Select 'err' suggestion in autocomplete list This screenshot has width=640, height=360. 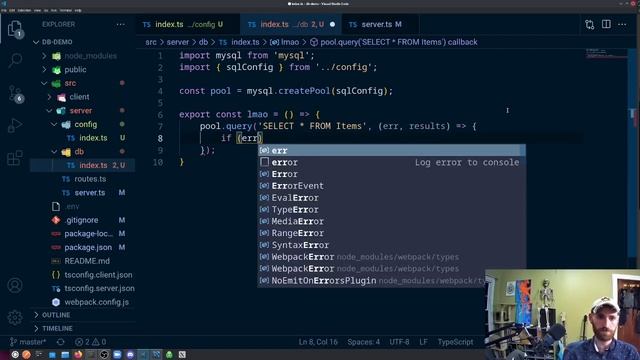[391, 151]
